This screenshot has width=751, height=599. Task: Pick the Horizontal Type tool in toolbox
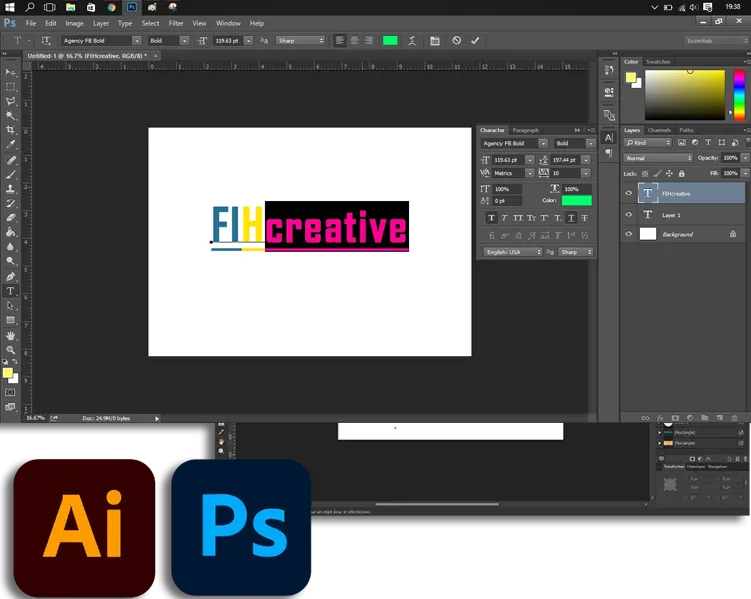11,291
